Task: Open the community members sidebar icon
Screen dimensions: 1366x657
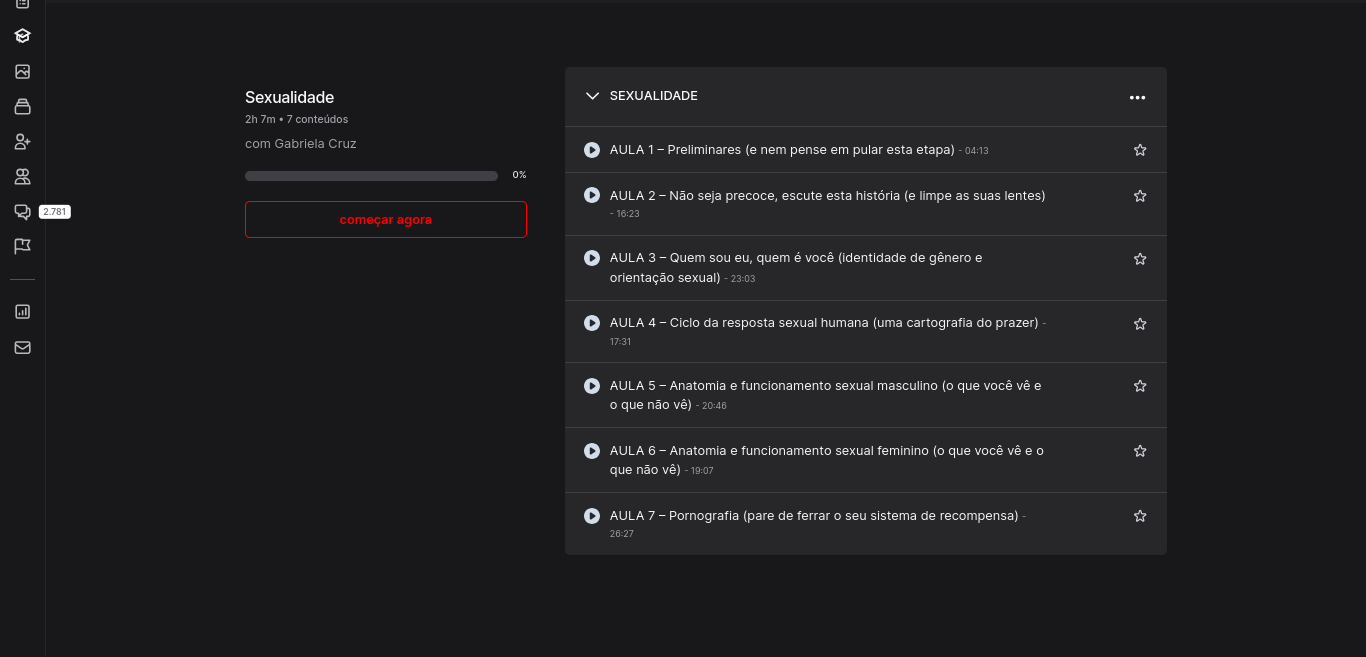Action: pyautogui.click(x=22, y=177)
